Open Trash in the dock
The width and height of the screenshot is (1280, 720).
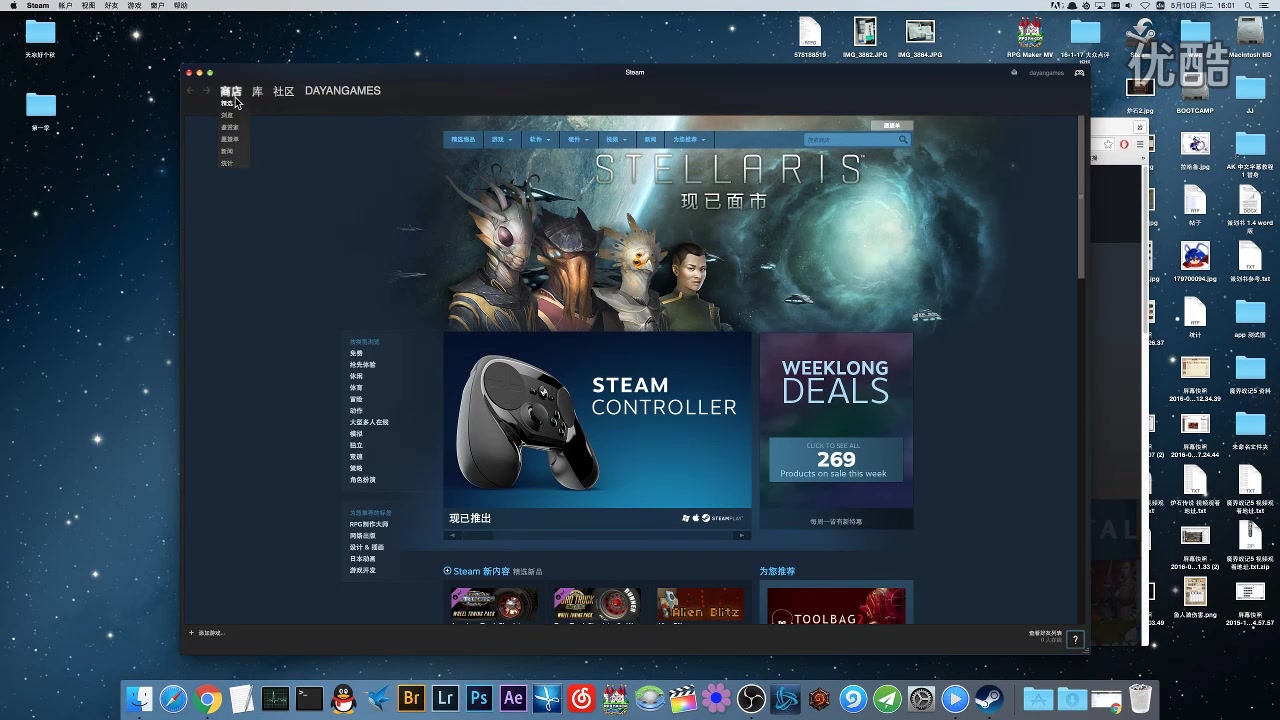pos(1141,699)
